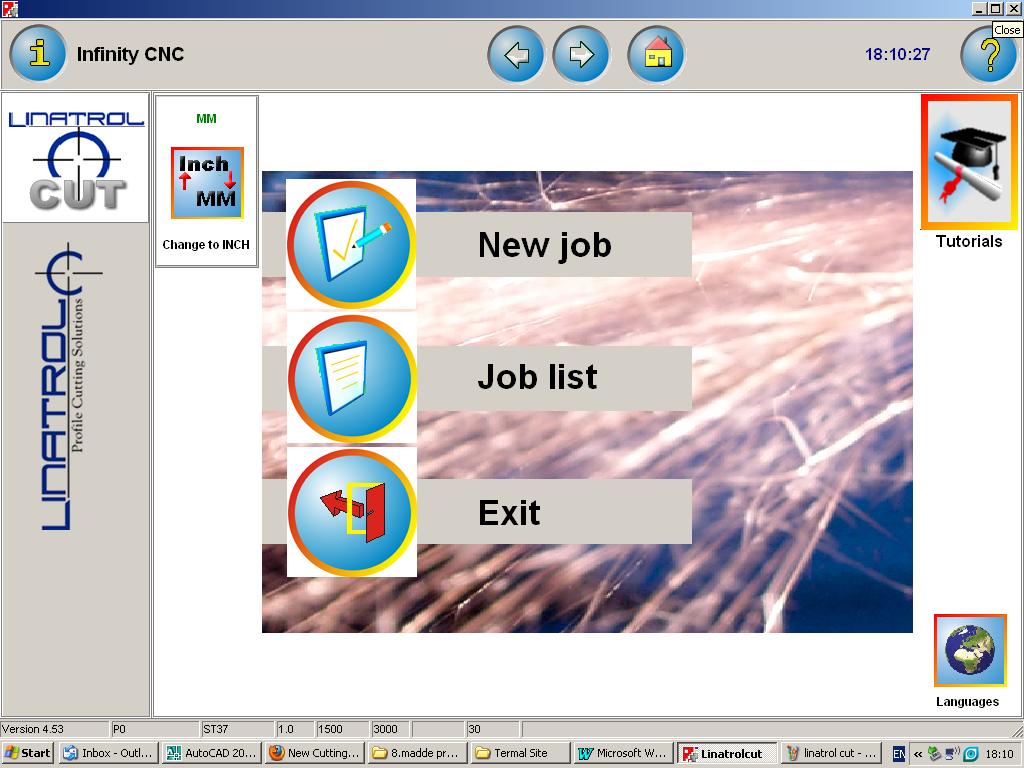Select the Job list menu label
Screen dimensions: 1024x768
(537, 377)
